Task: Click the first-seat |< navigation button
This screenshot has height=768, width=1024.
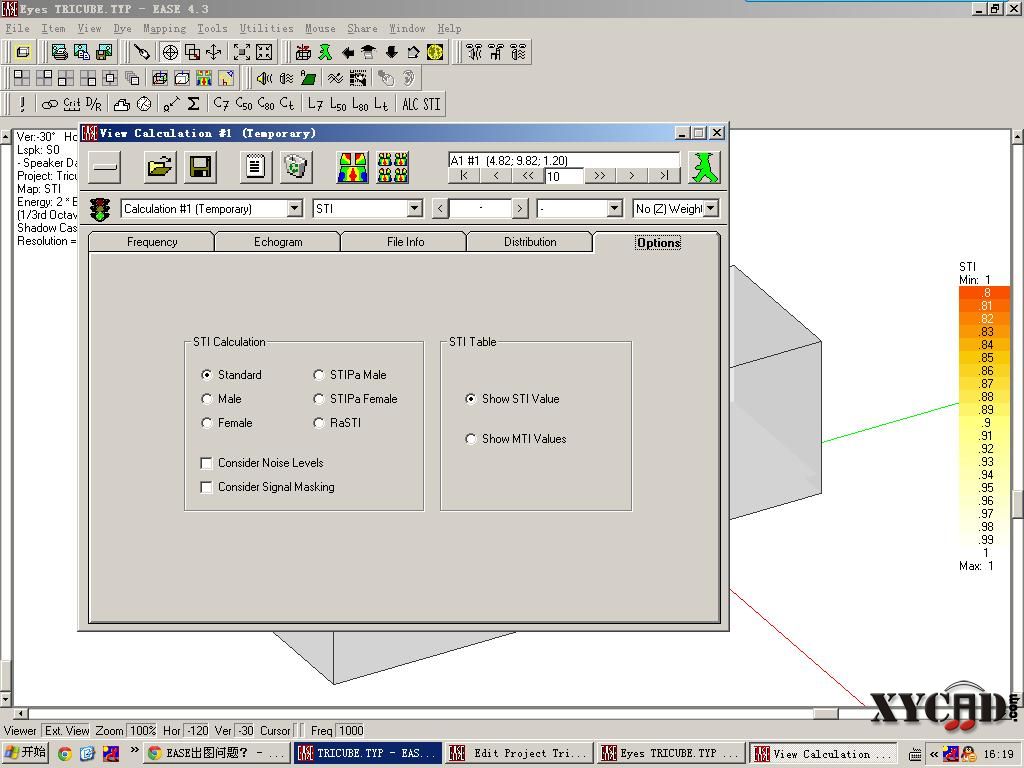Action: click(464, 176)
